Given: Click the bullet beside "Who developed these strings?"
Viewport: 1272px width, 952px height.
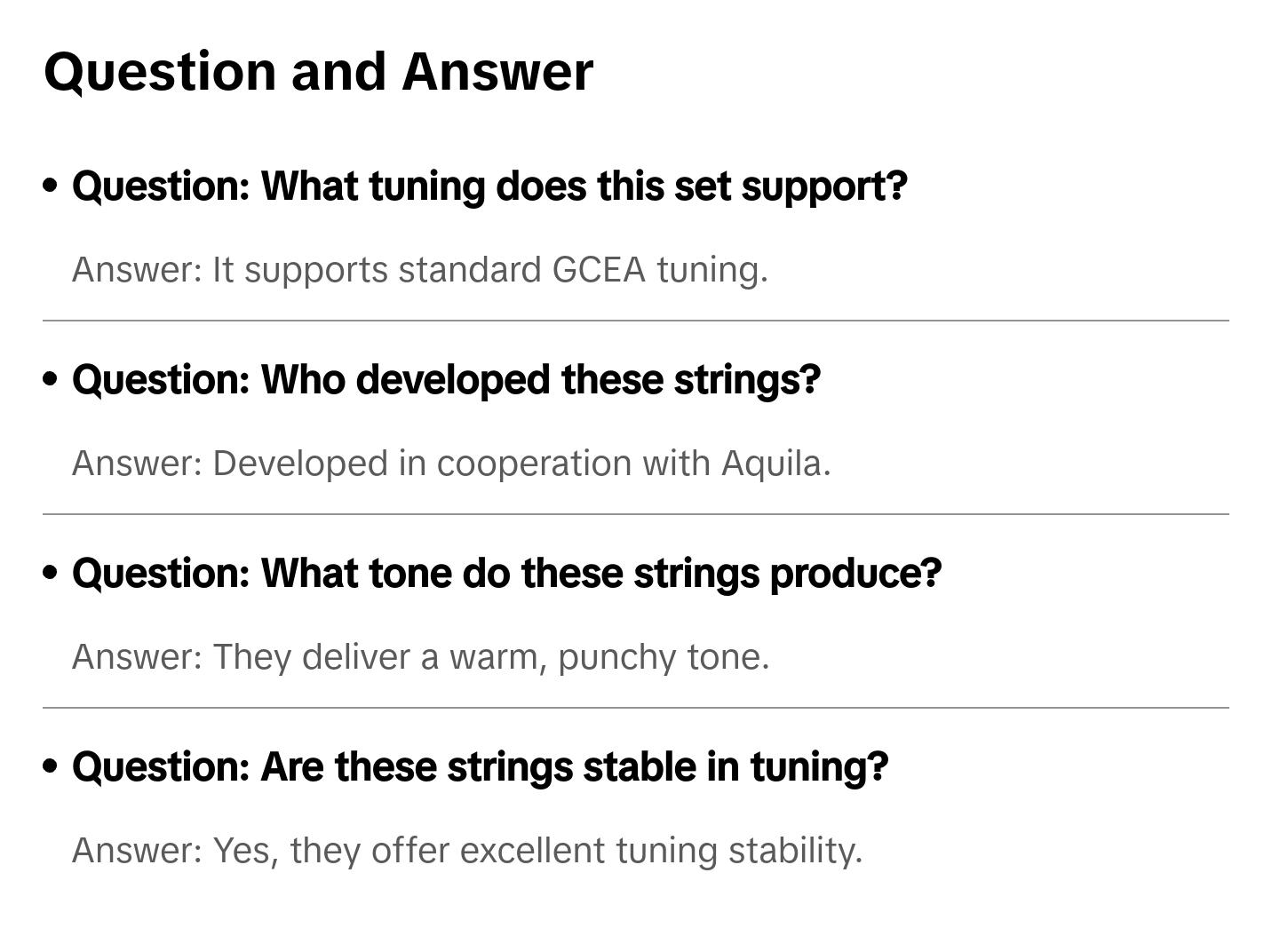Looking at the screenshot, I should tap(51, 379).
